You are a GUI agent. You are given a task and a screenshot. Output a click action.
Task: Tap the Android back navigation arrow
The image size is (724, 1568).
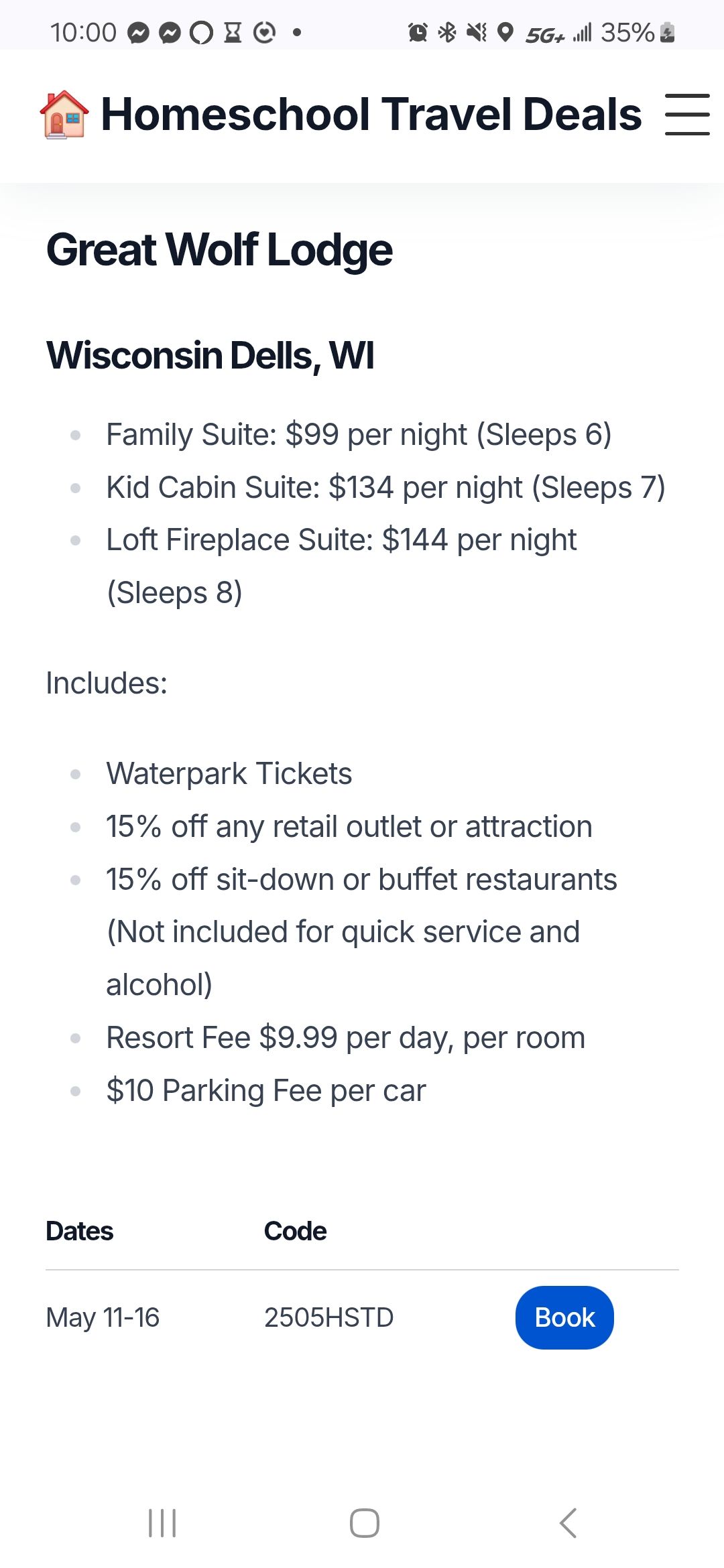[568, 1523]
